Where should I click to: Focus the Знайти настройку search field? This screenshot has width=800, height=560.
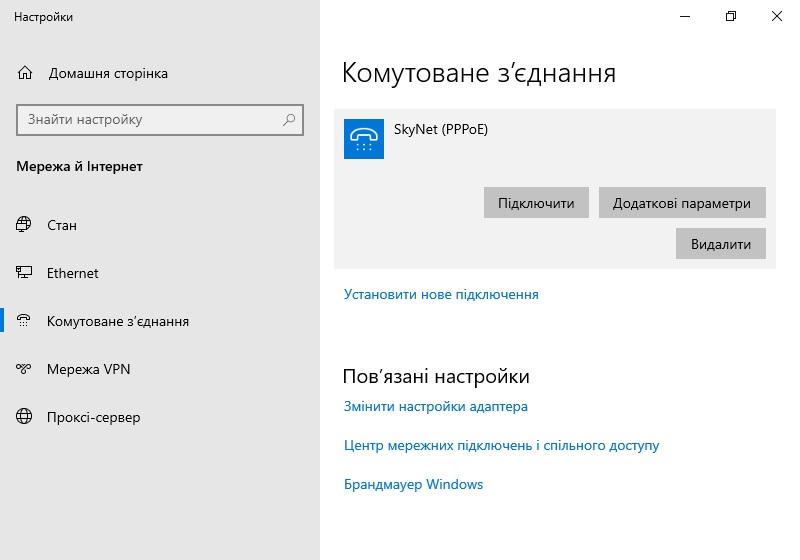tap(160, 120)
